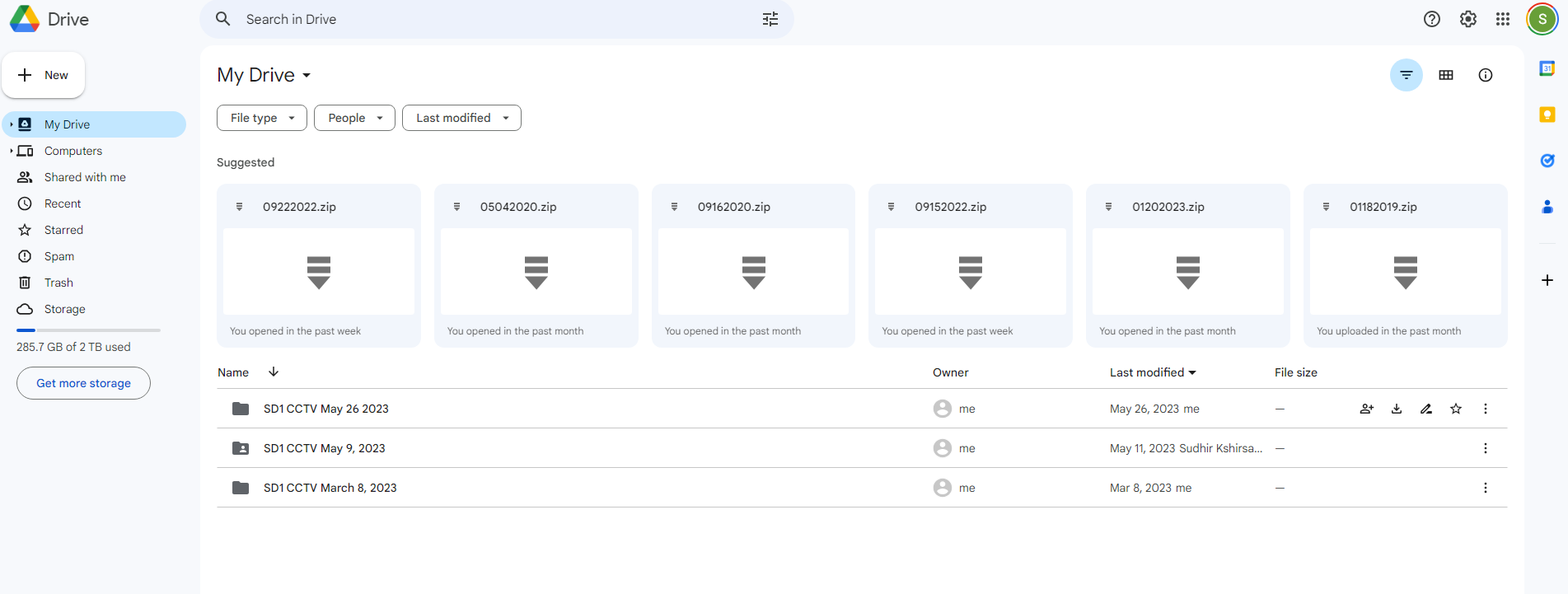Get add-ons plus icon
The image size is (1568, 594).
pos(1547,280)
